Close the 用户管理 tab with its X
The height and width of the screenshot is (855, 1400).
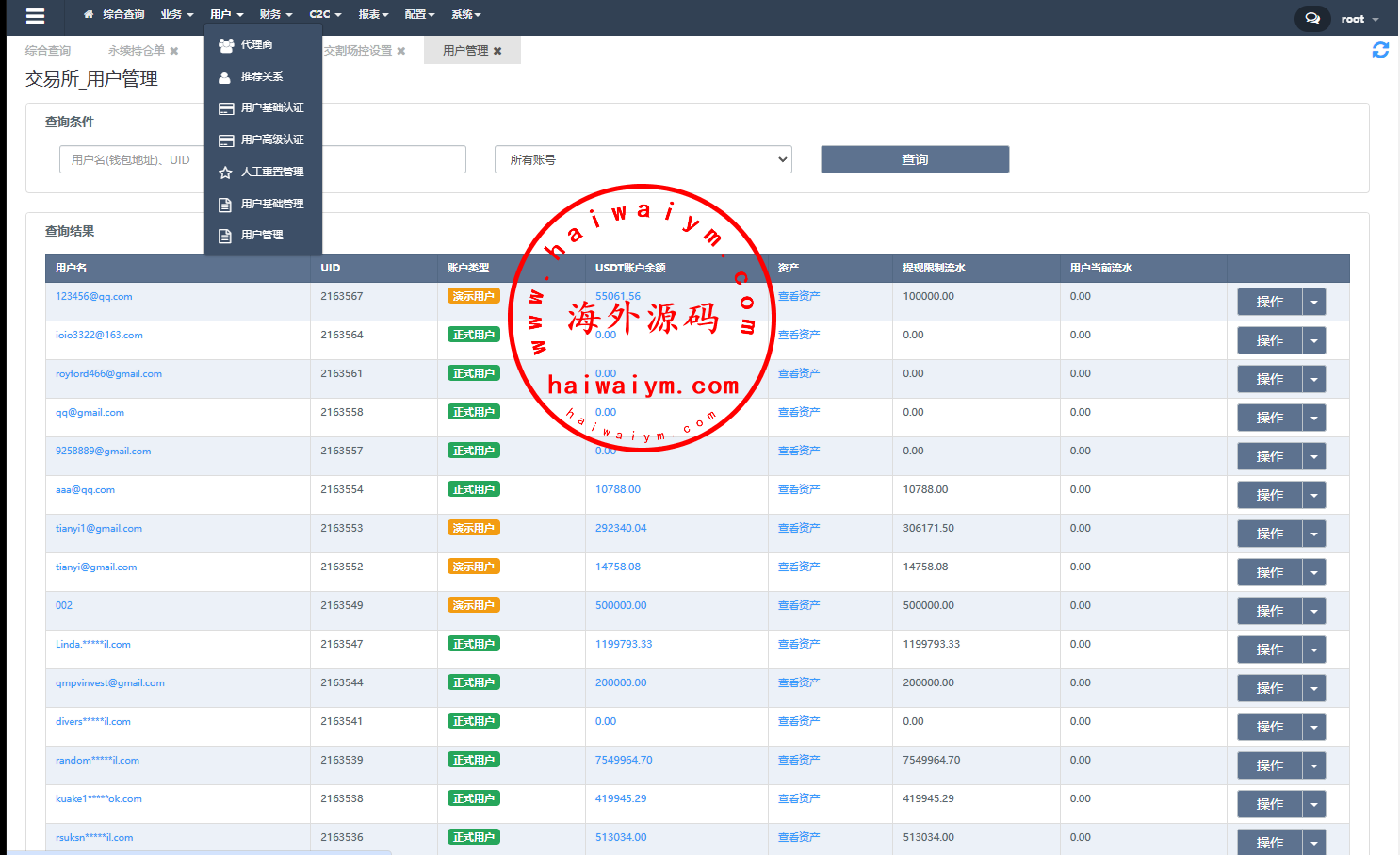(497, 51)
